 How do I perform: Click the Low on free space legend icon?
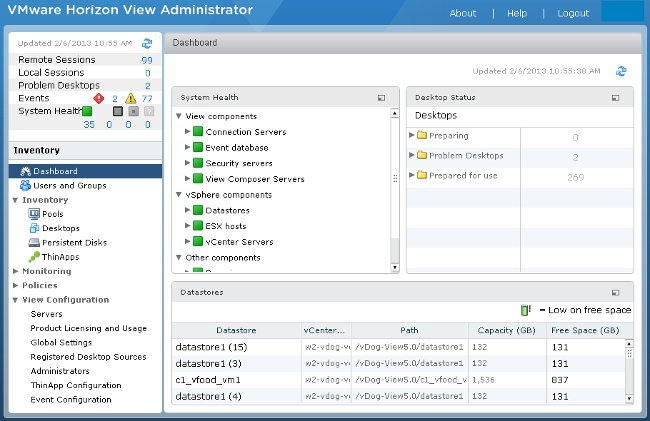(x=526, y=310)
